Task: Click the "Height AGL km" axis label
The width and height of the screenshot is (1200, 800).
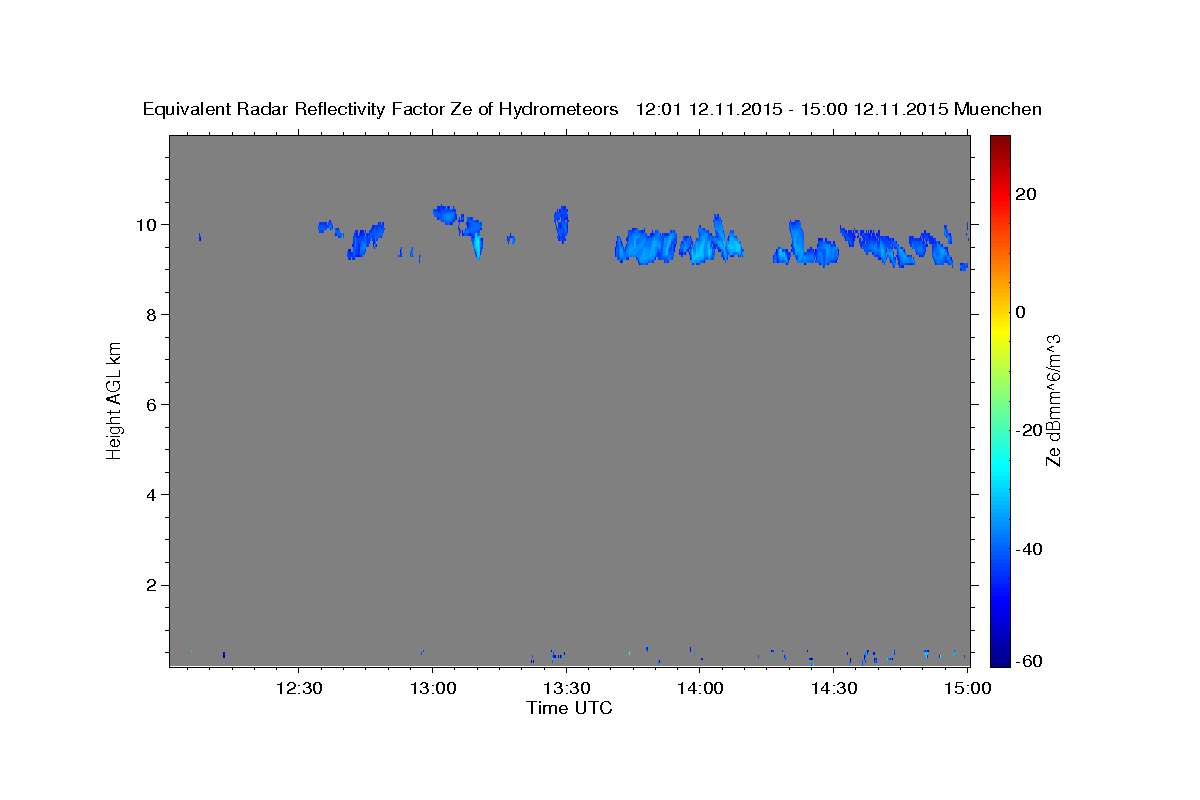Action: 114,399
